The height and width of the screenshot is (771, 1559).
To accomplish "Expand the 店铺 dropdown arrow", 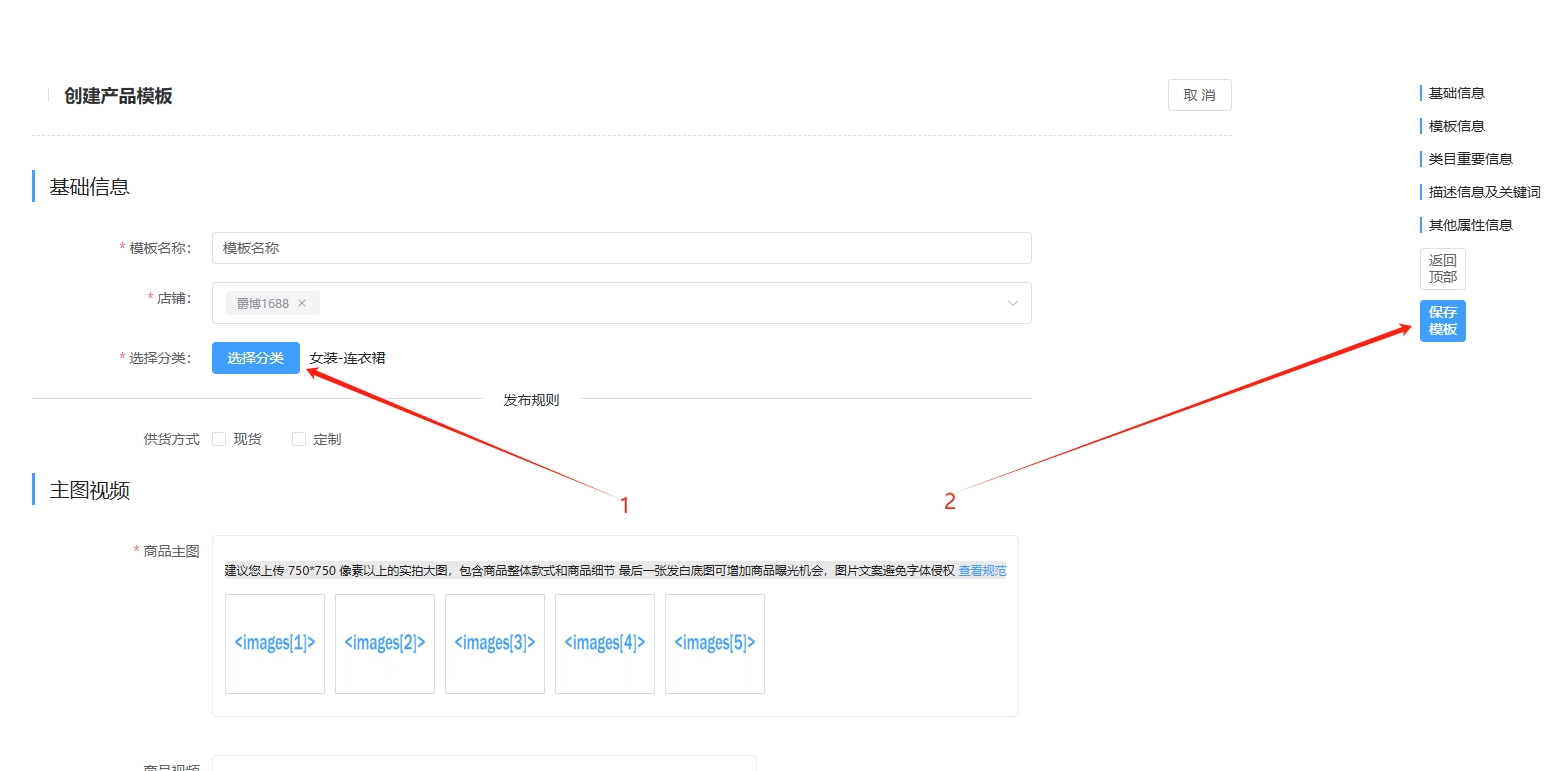I will (1012, 303).
